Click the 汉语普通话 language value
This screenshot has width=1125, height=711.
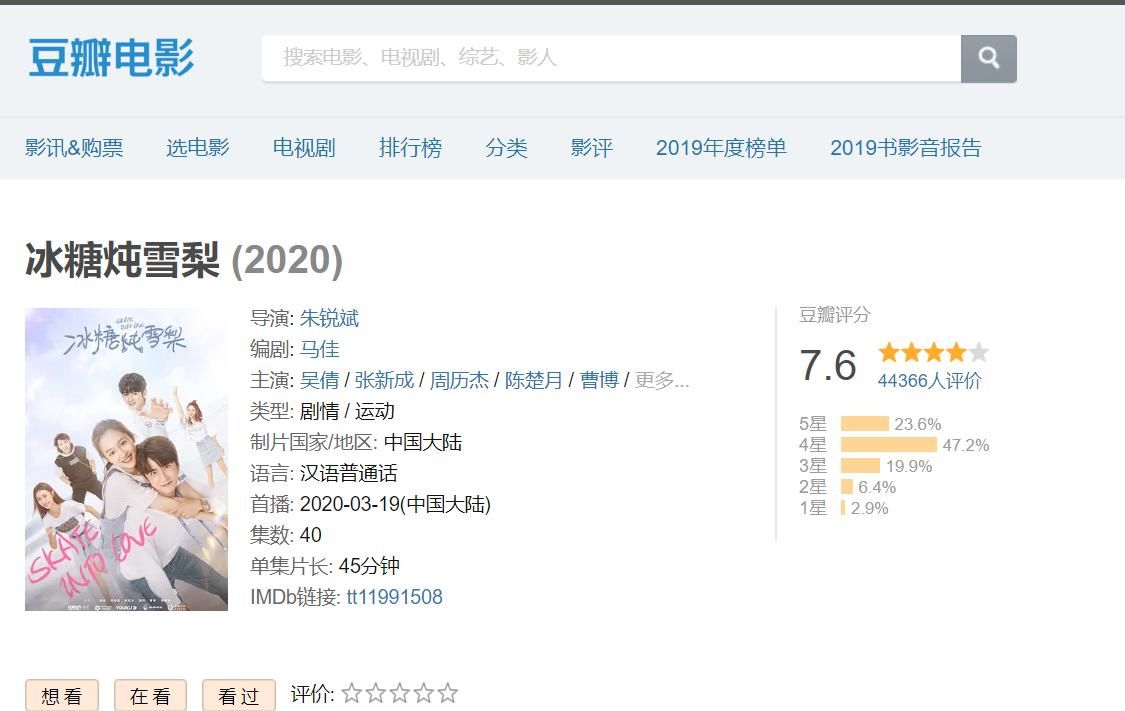pyautogui.click(x=348, y=474)
